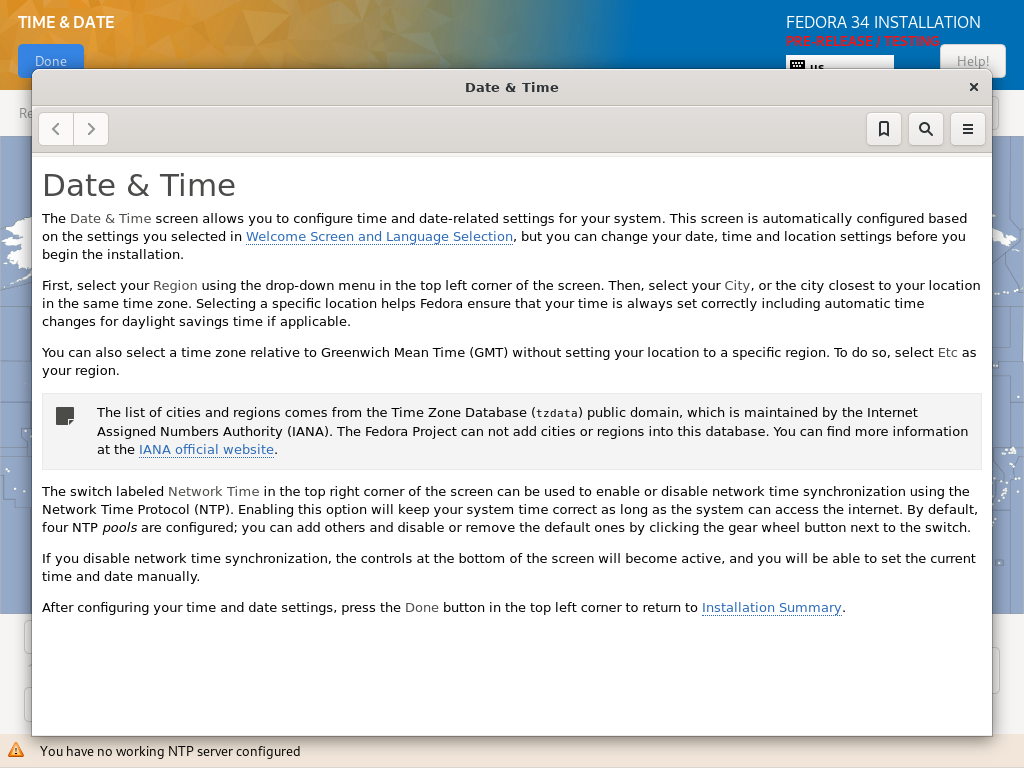Viewport: 1024px width, 768px height.
Task: Open the IANA official website link
Action: 206,449
